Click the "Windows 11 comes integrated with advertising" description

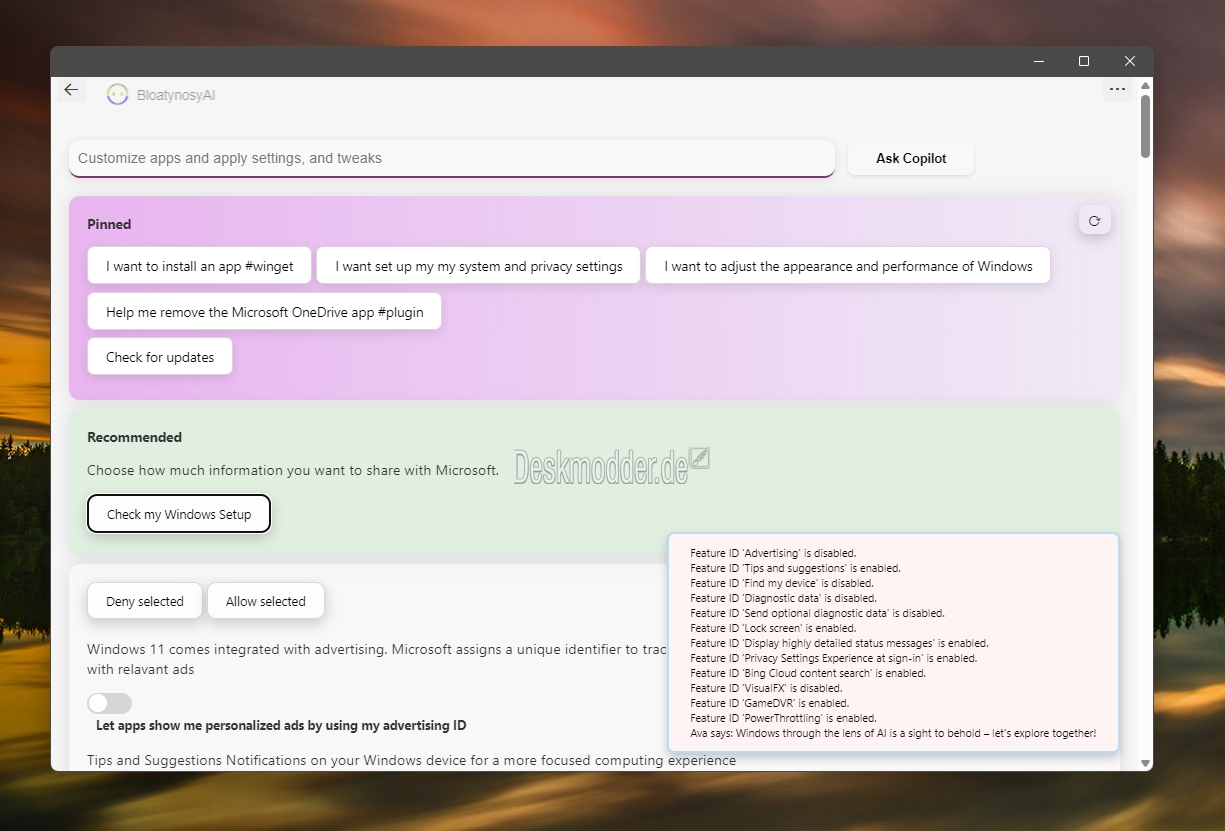377,659
